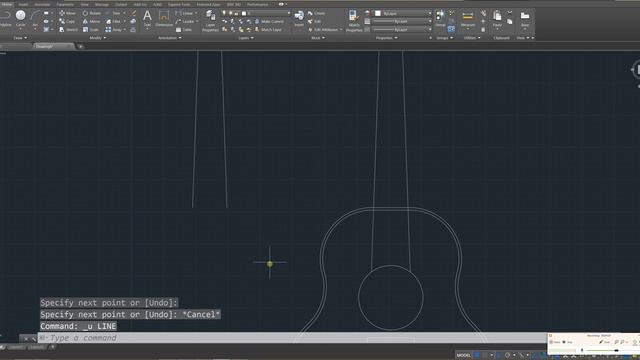Open the Insert ribbon tab
The width and height of the screenshot is (640, 360).
(x=23, y=4)
